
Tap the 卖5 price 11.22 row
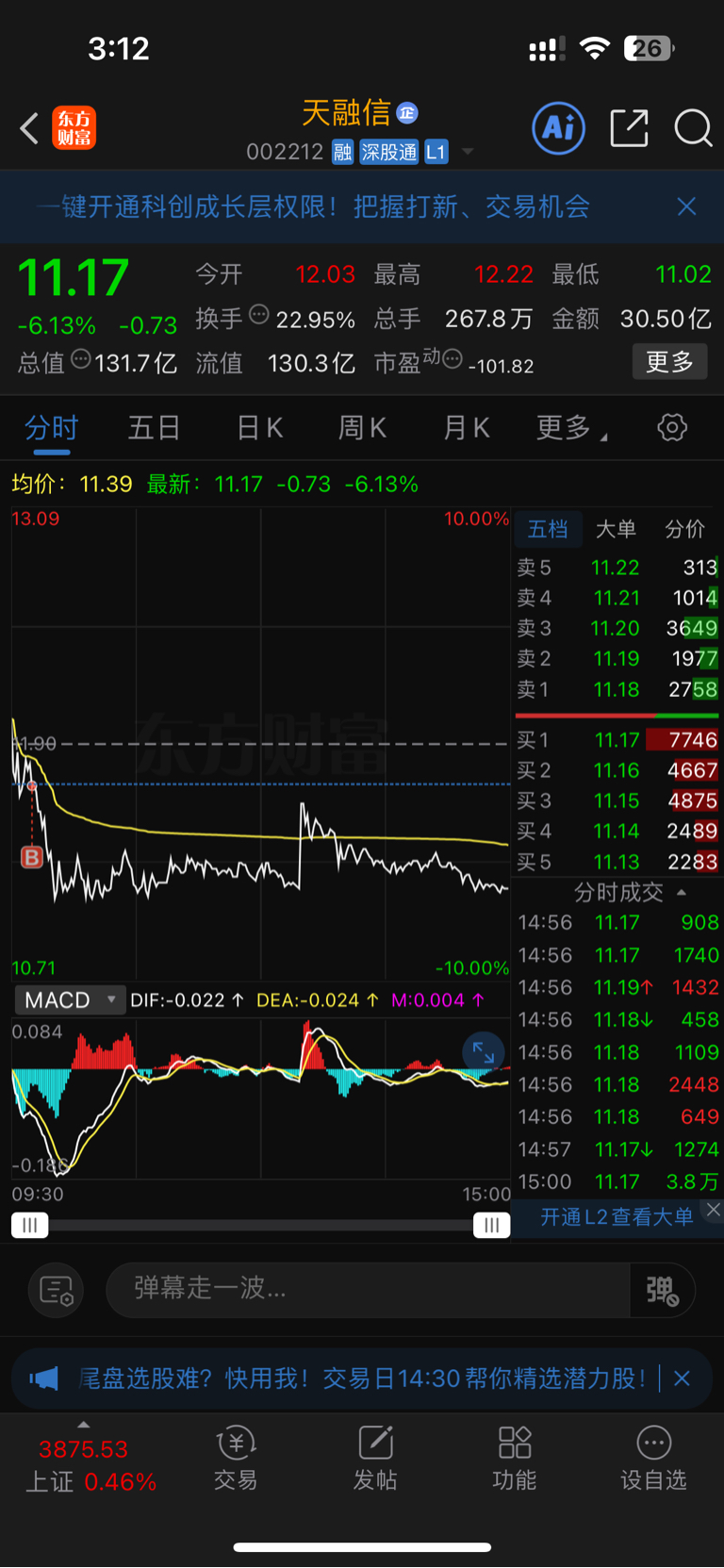(x=617, y=568)
